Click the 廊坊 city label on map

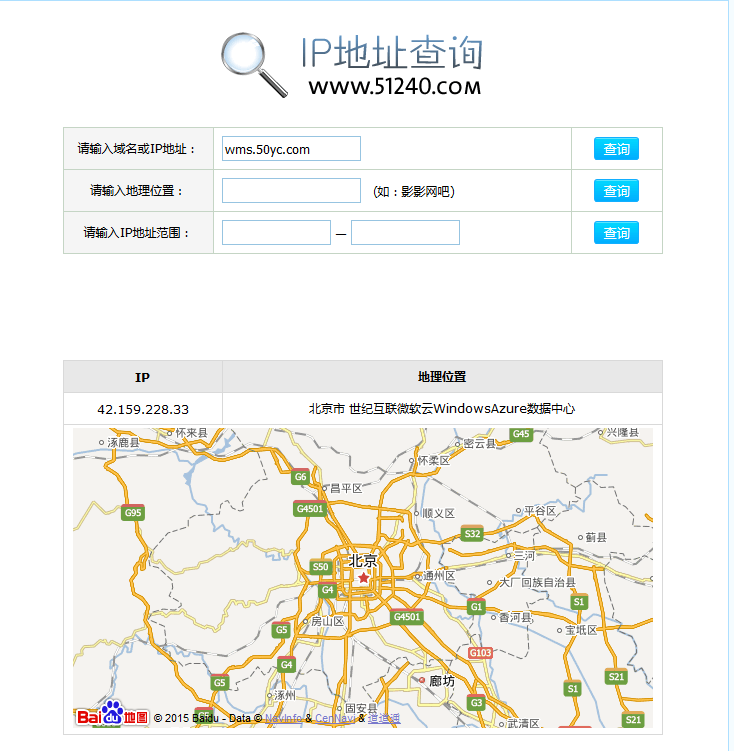point(441,681)
